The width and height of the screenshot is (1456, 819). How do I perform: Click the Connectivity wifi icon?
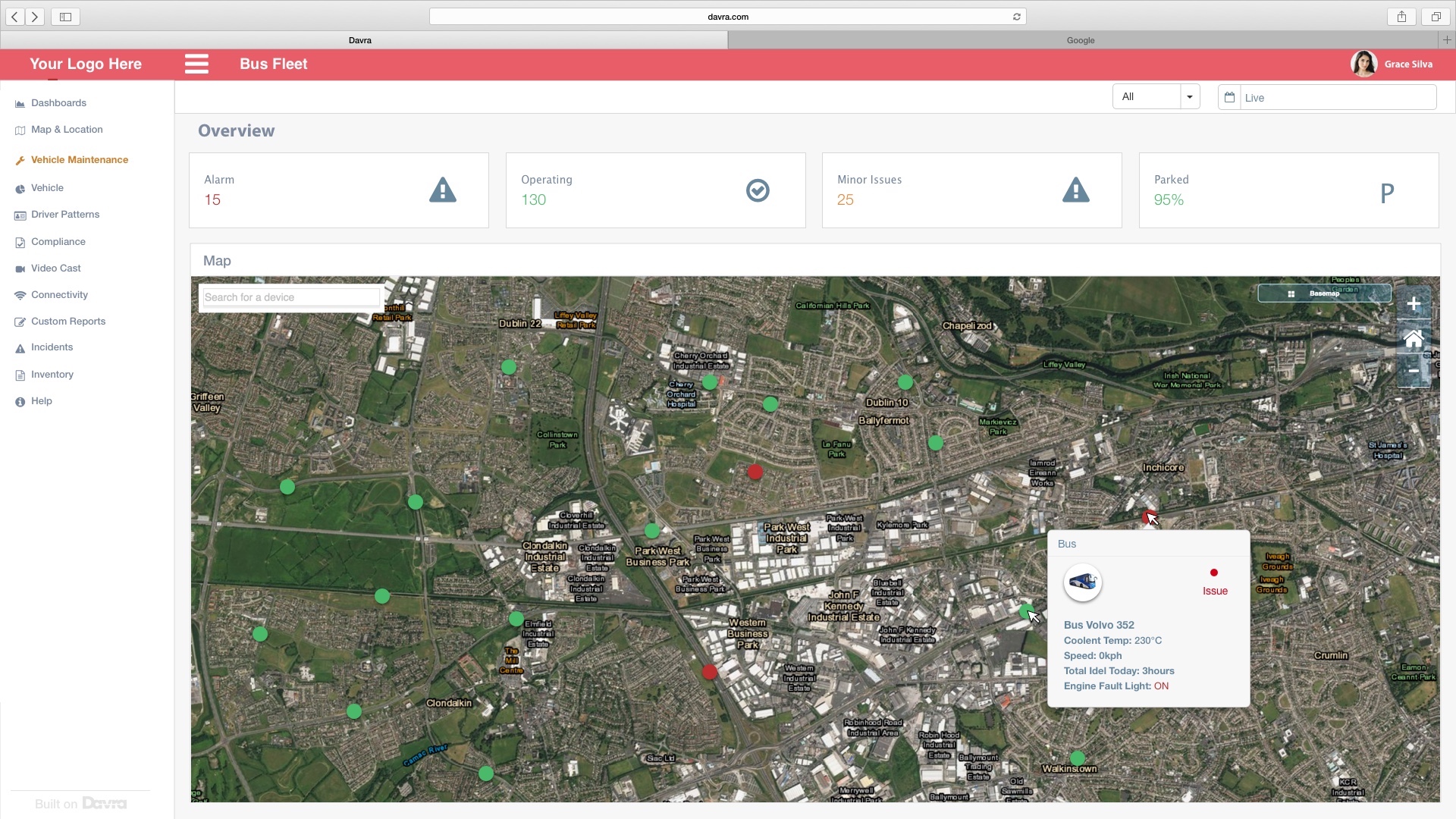[x=20, y=296]
